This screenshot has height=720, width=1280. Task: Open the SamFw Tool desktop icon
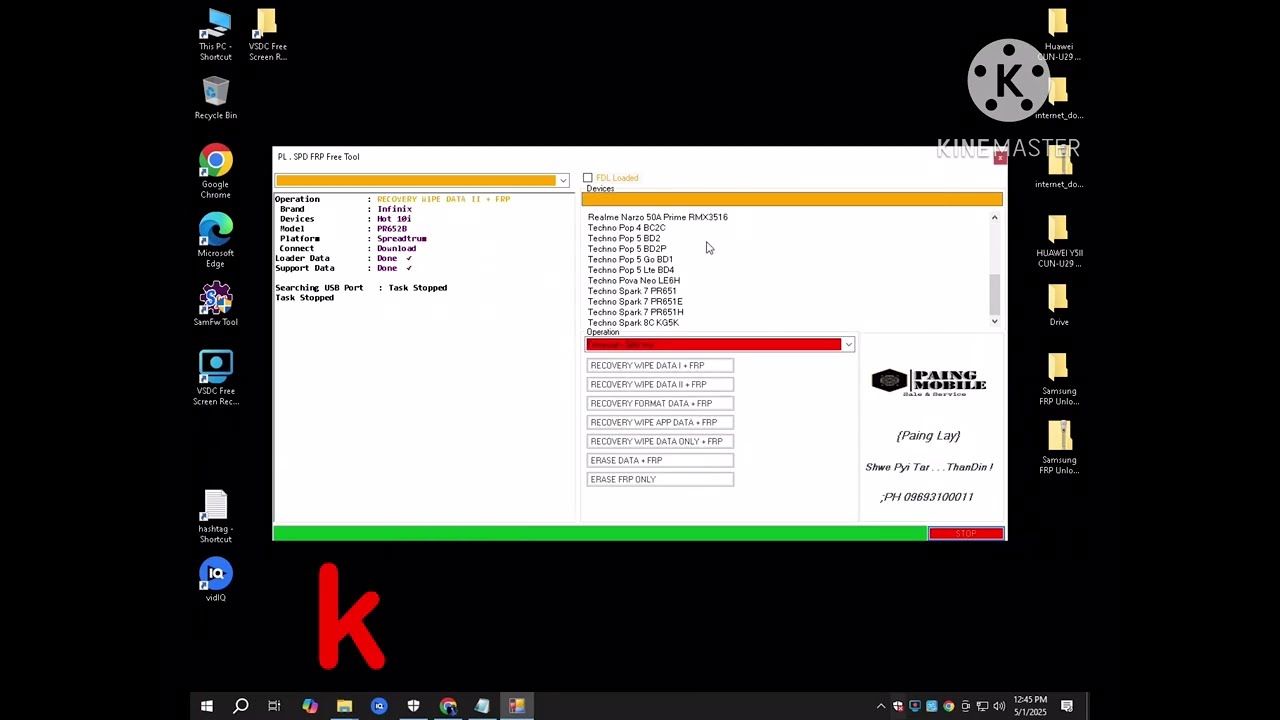(x=215, y=305)
